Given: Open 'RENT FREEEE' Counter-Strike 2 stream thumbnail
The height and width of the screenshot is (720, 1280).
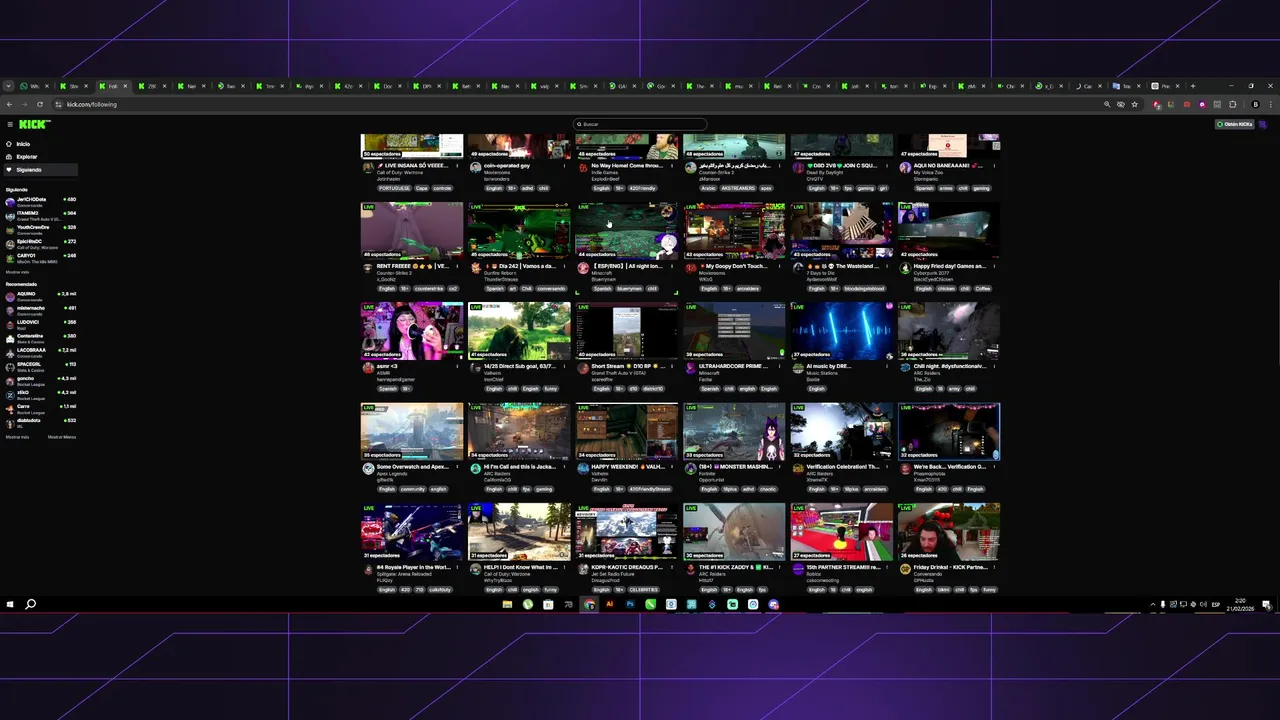Looking at the screenshot, I should [x=412, y=231].
